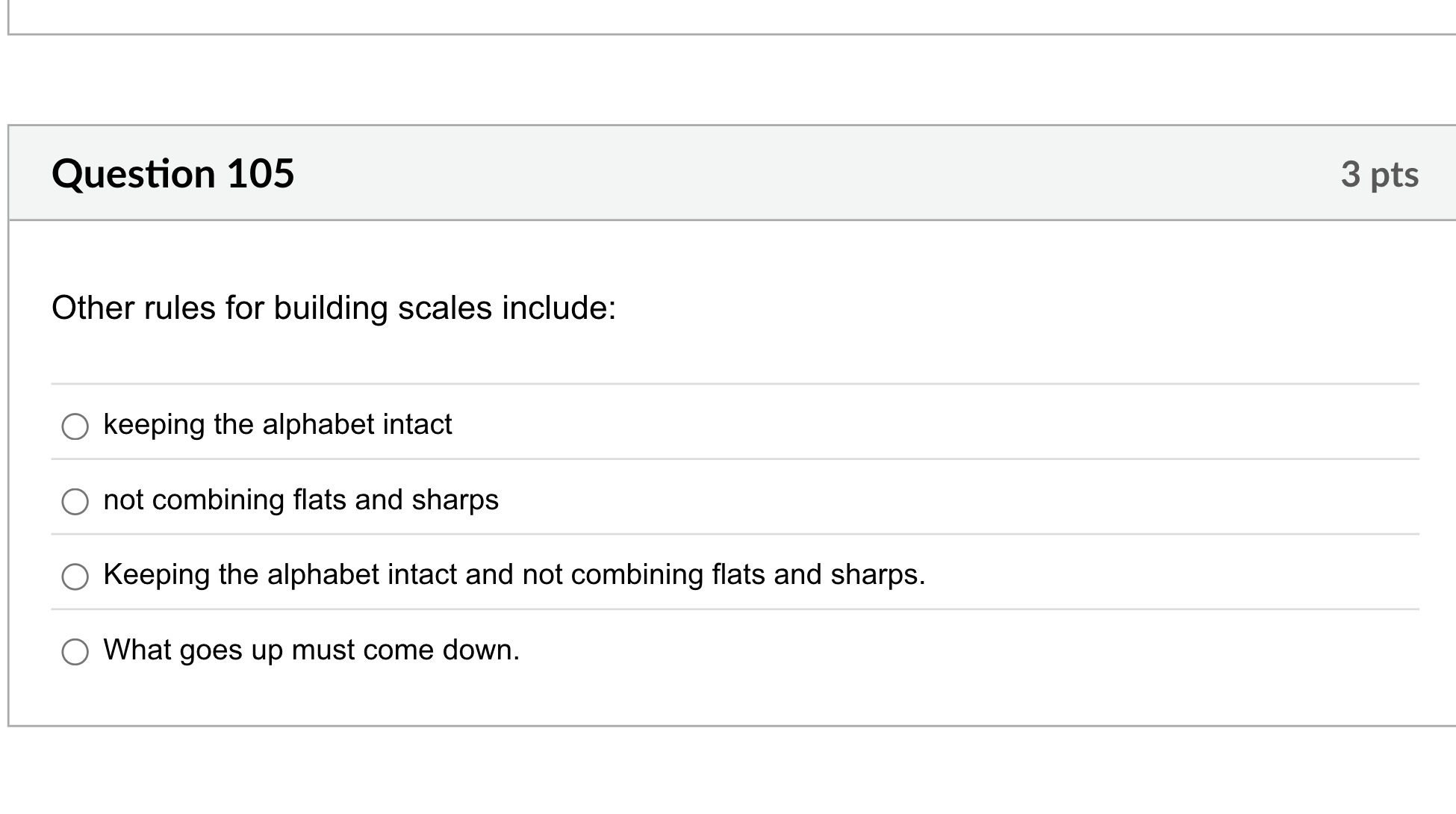The height and width of the screenshot is (814, 1456).
Task: Mark the radio for the combined alphabet and flats answer
Action: tap(75, 577)
